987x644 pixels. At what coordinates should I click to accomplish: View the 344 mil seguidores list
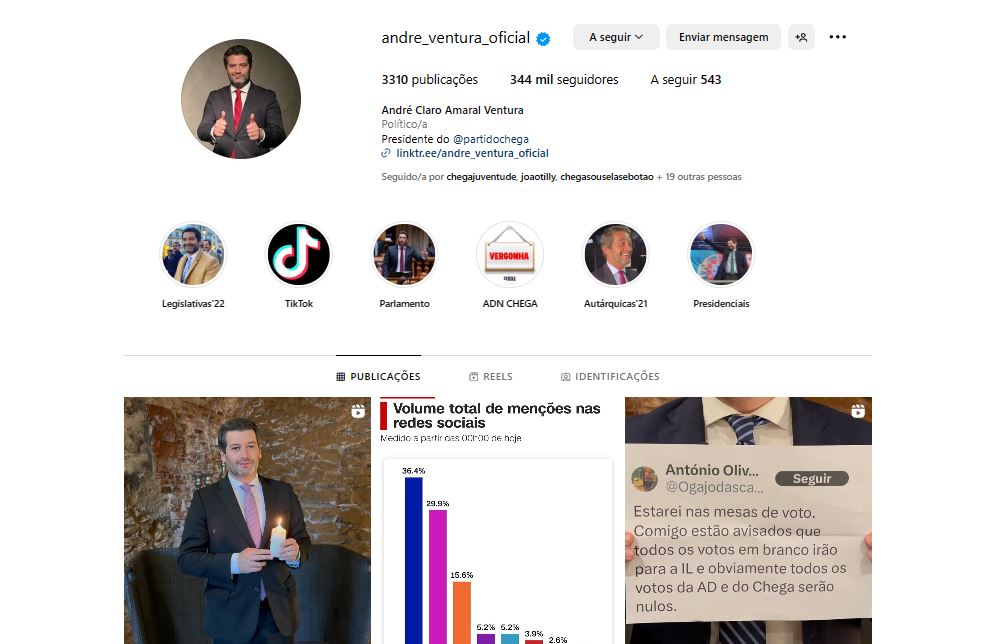(564, 80)
